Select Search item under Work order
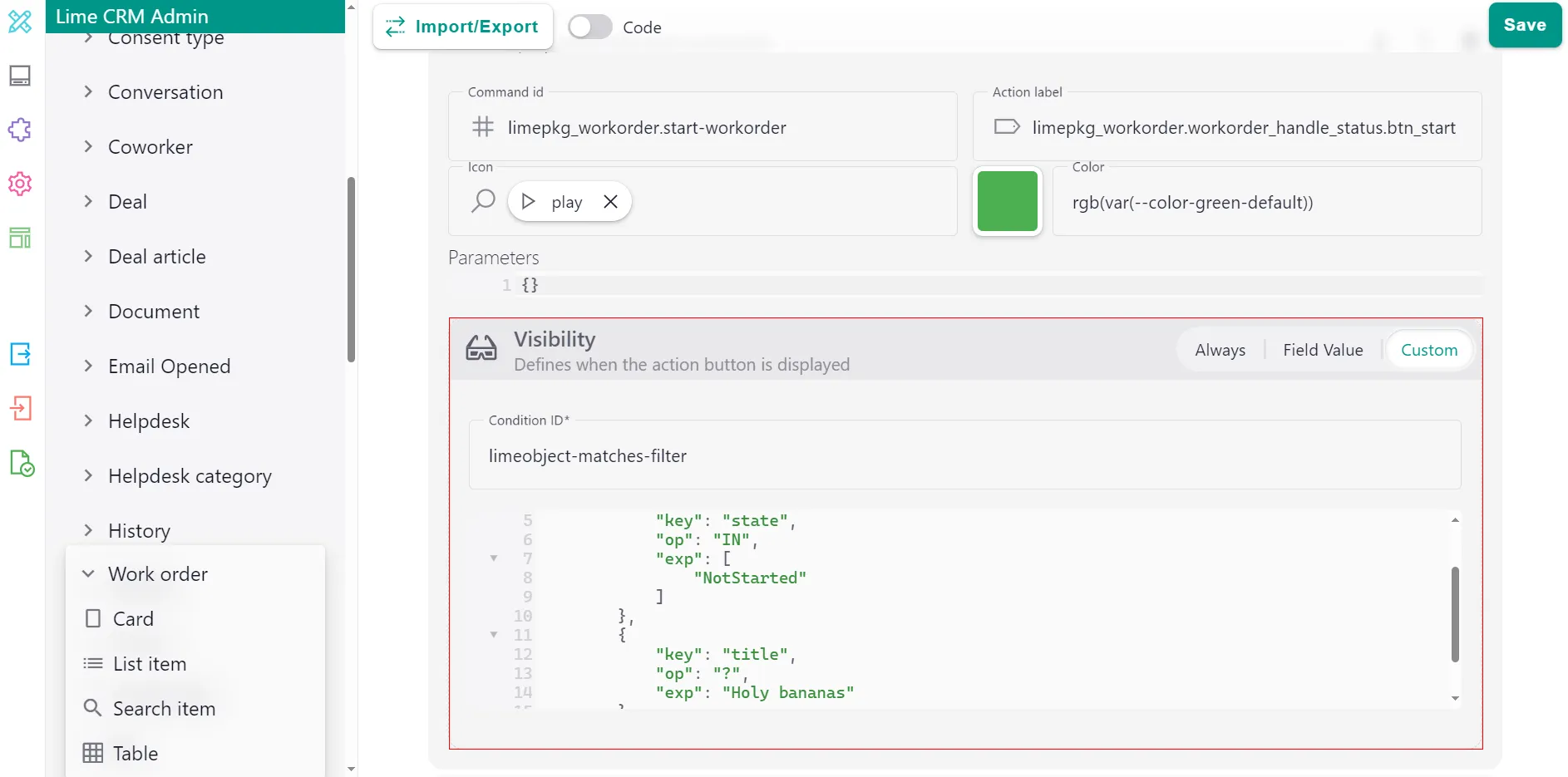The width and height of the screenshot is (1568, 777). point(164,709)
